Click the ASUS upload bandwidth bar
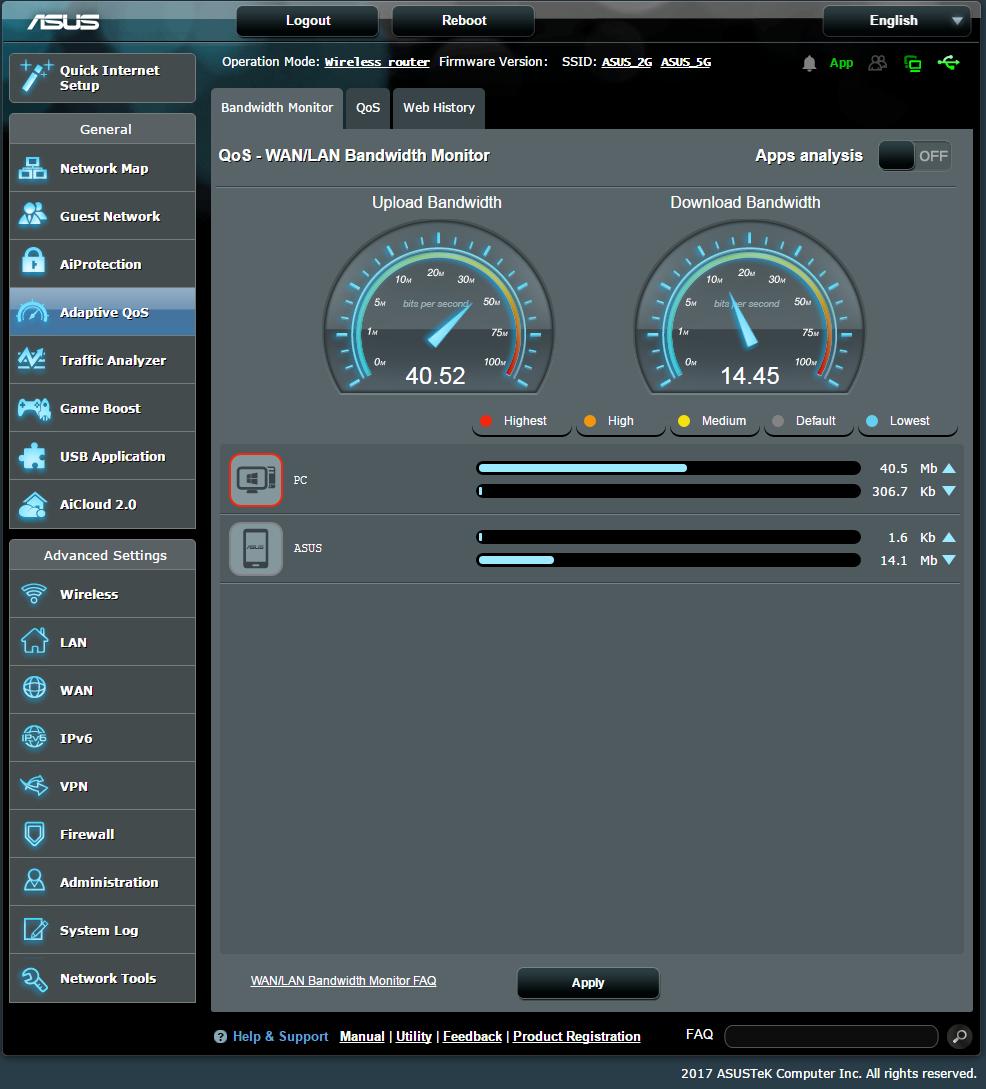Image resolution: width=986 pixels, height=1089 pixels. [x=668, y=537]
